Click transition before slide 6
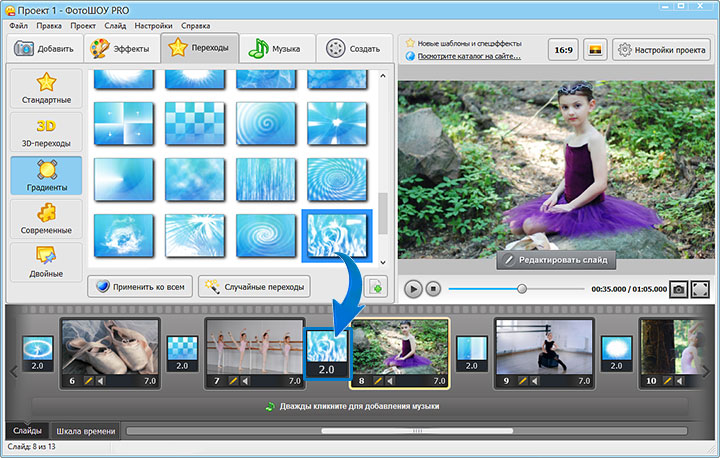This screenshot has width=720, height=458. click(38, 354)
